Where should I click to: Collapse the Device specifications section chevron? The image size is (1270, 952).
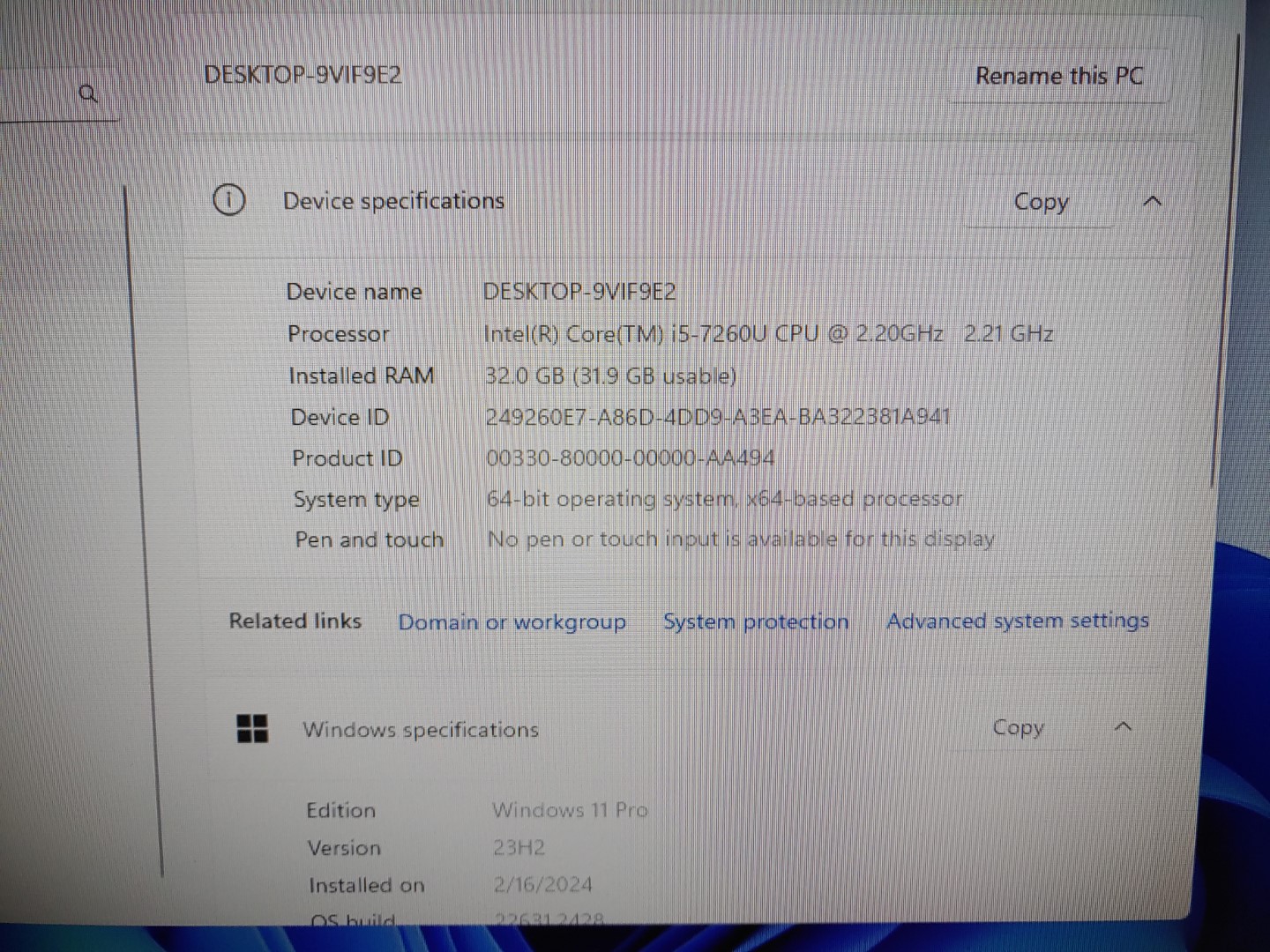(x=1152, y=202)
